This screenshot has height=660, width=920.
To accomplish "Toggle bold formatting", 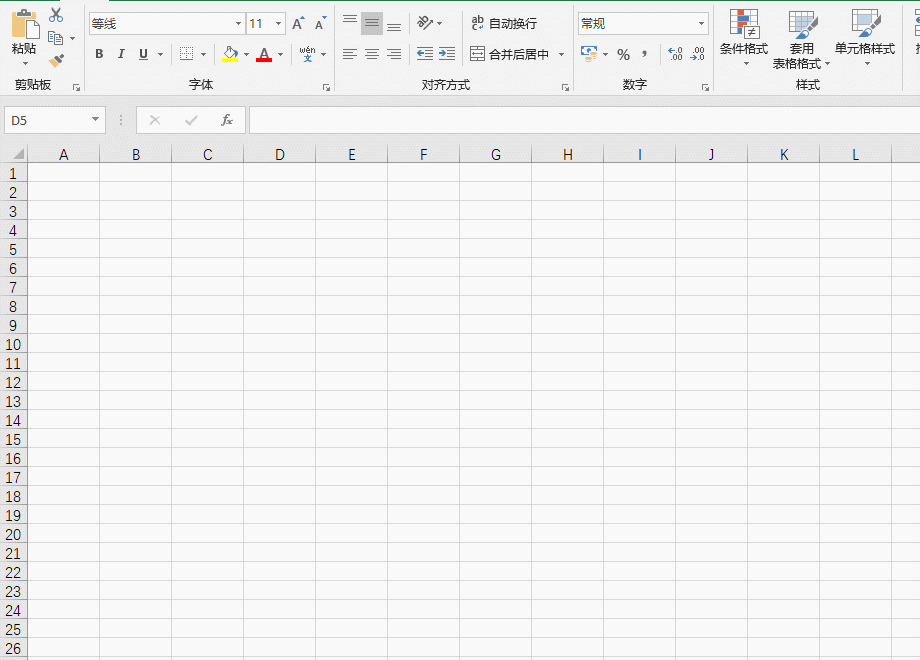I will point(99,54).
